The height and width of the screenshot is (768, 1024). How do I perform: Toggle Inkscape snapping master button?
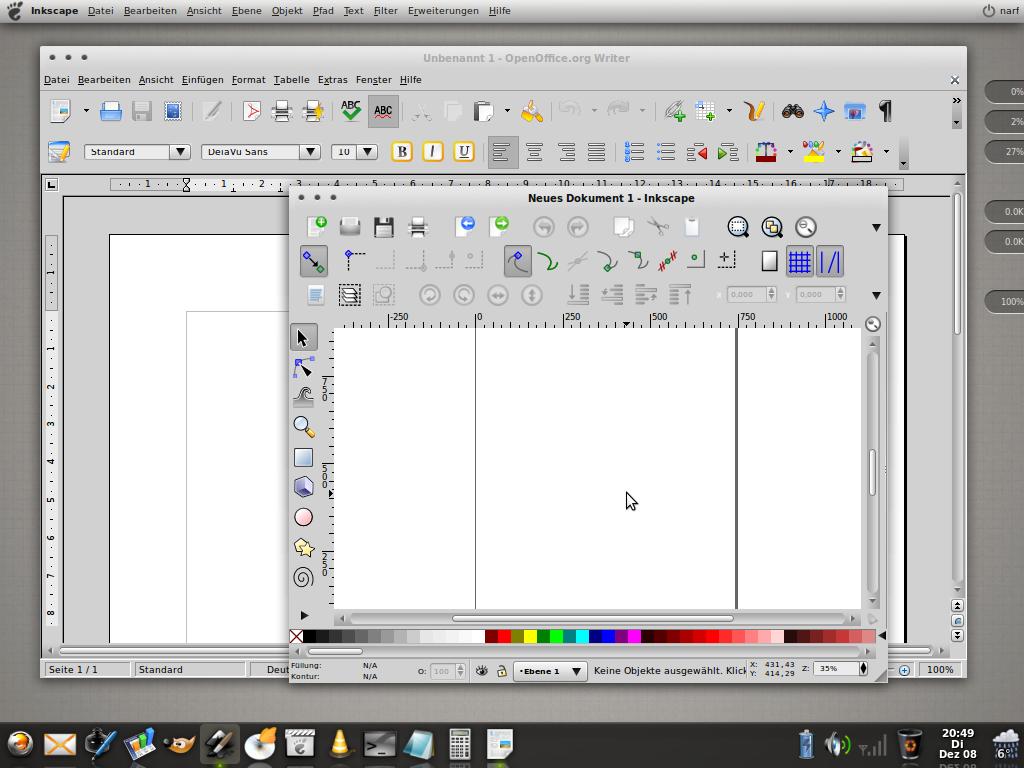pyautogui.click(x=313, y=261)
